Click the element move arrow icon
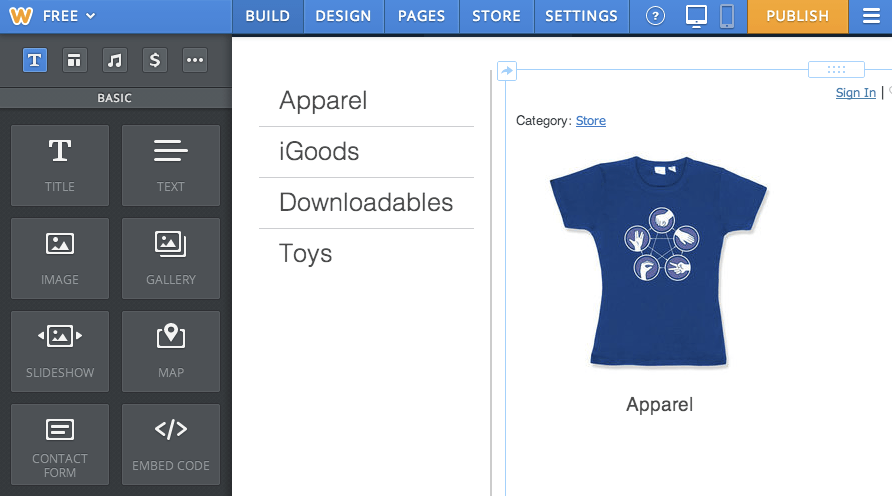Image resolution: width=892 pixels, height=496 pixels. pyautogui.click(x=506, y=71)
